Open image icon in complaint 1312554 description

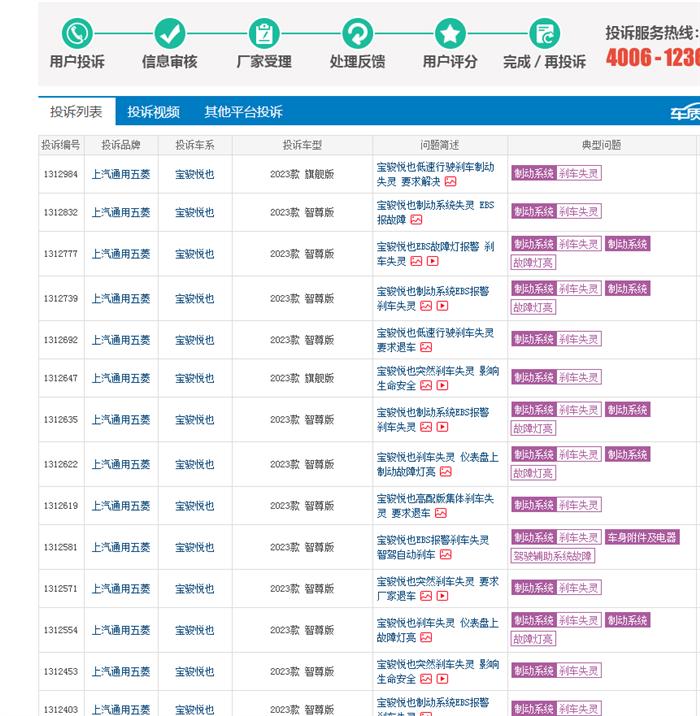(426, 637)
